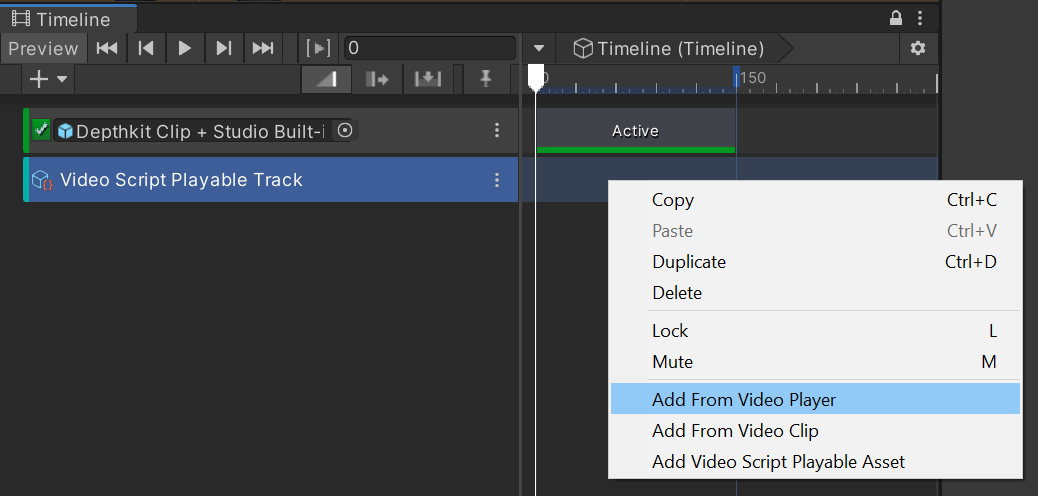1038x496 pixels.
Task: Toggle the Play Range button
Action: click(318, 48)
